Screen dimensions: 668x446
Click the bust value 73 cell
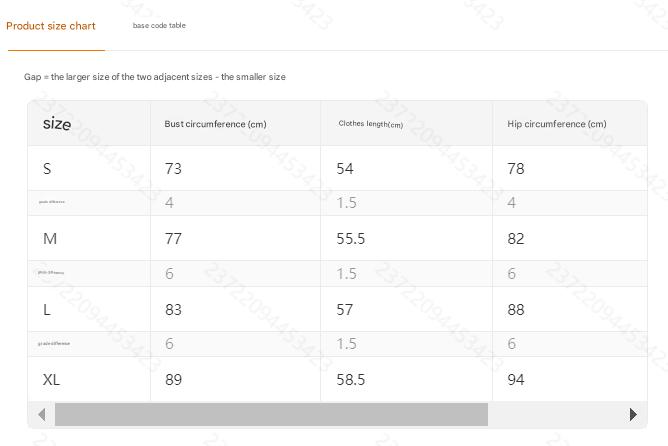click(x=173, y=169)
